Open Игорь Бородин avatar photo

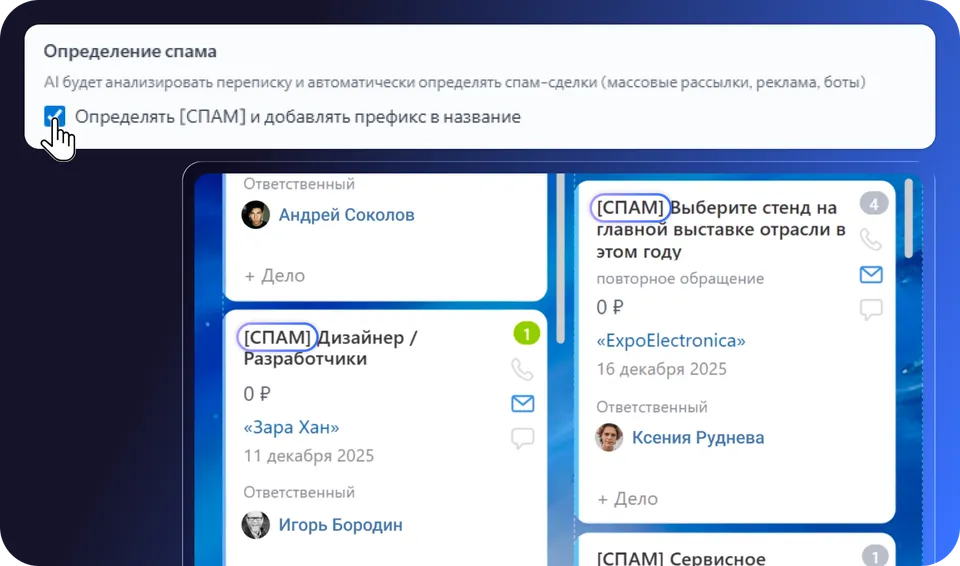(x=255, y=525)
